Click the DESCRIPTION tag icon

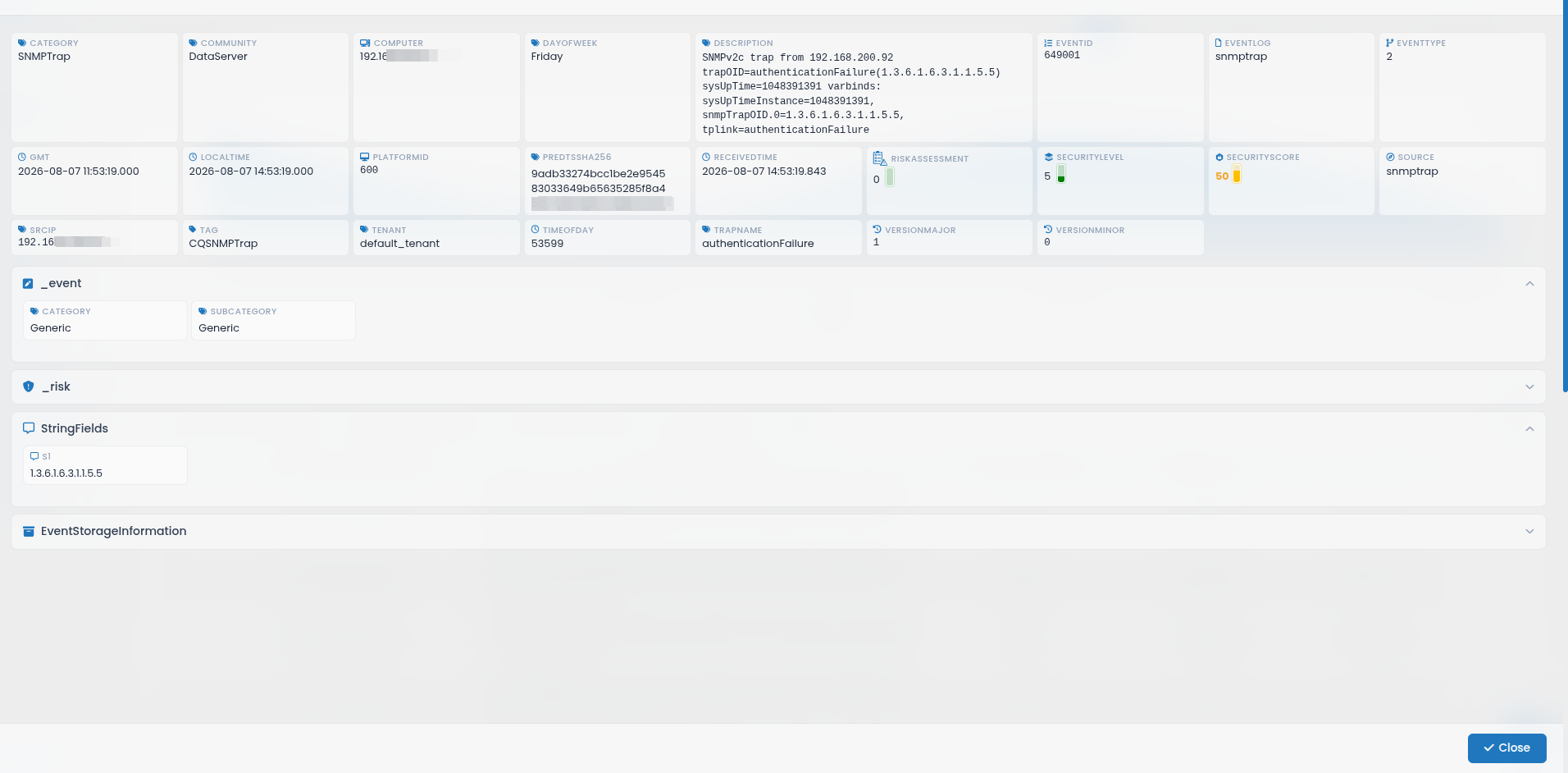[706, 43]
